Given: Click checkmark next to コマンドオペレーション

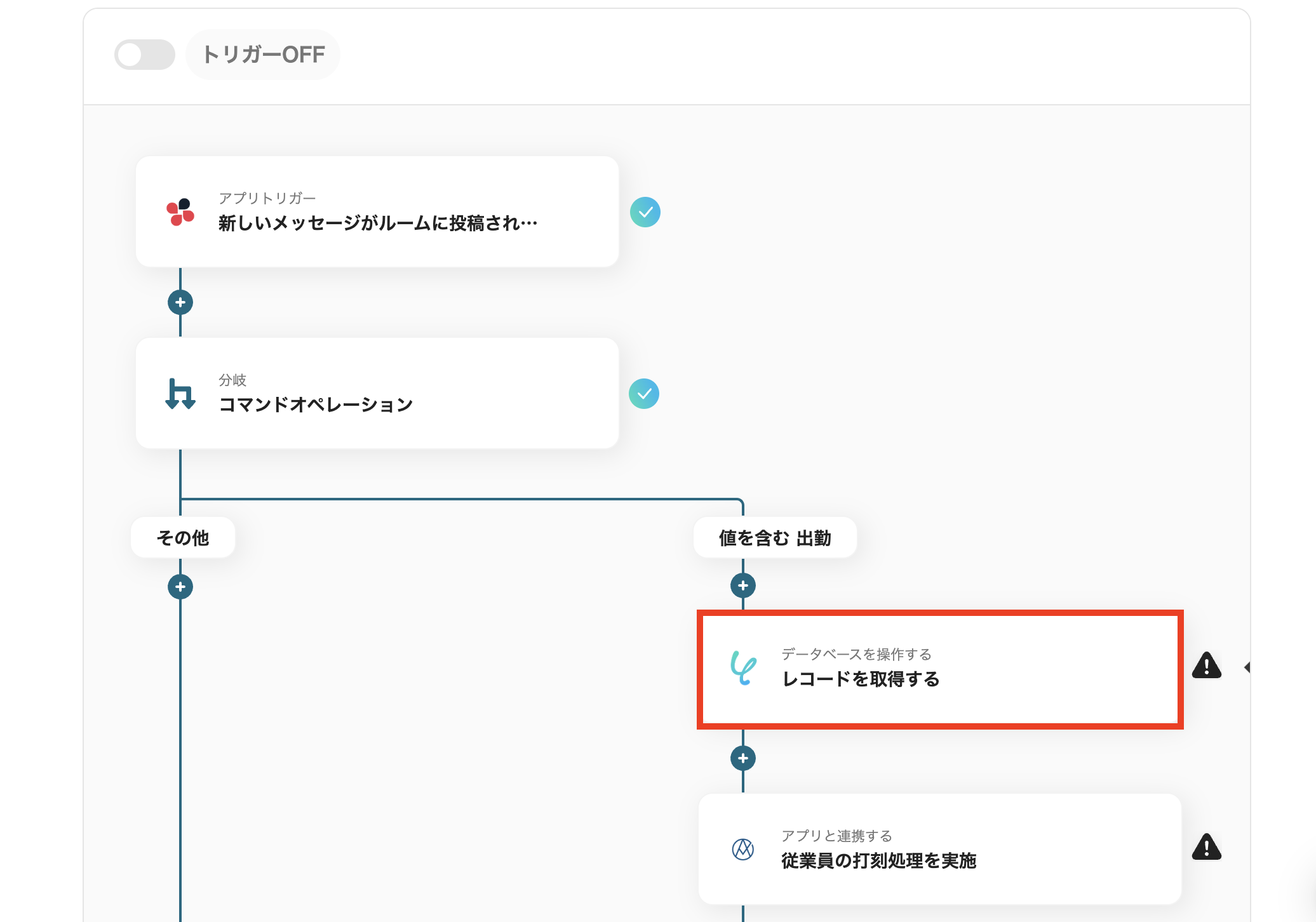Looking at the screenshot, I should [x=644, y=394].
